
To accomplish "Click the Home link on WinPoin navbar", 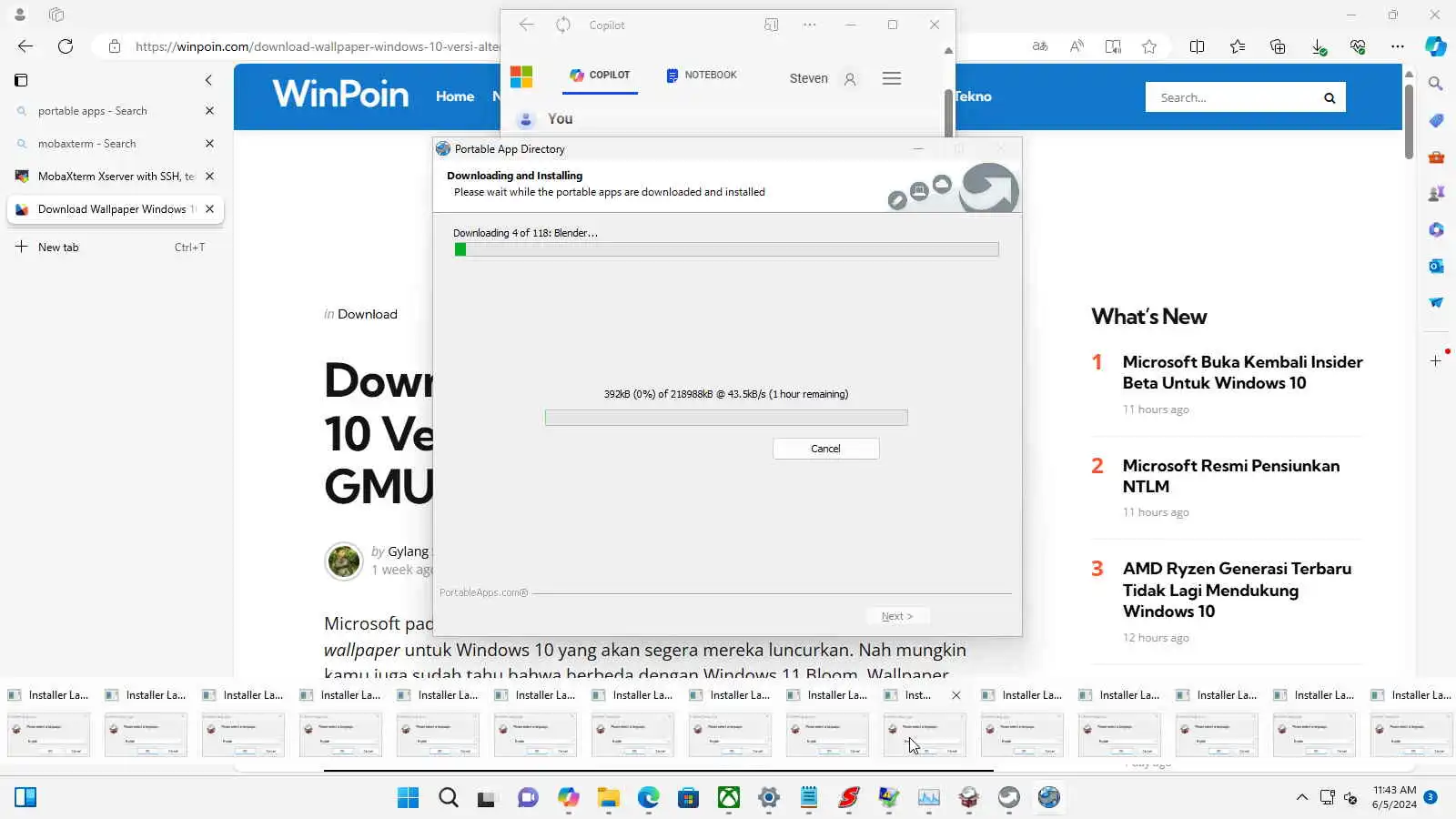I will 455,96.
